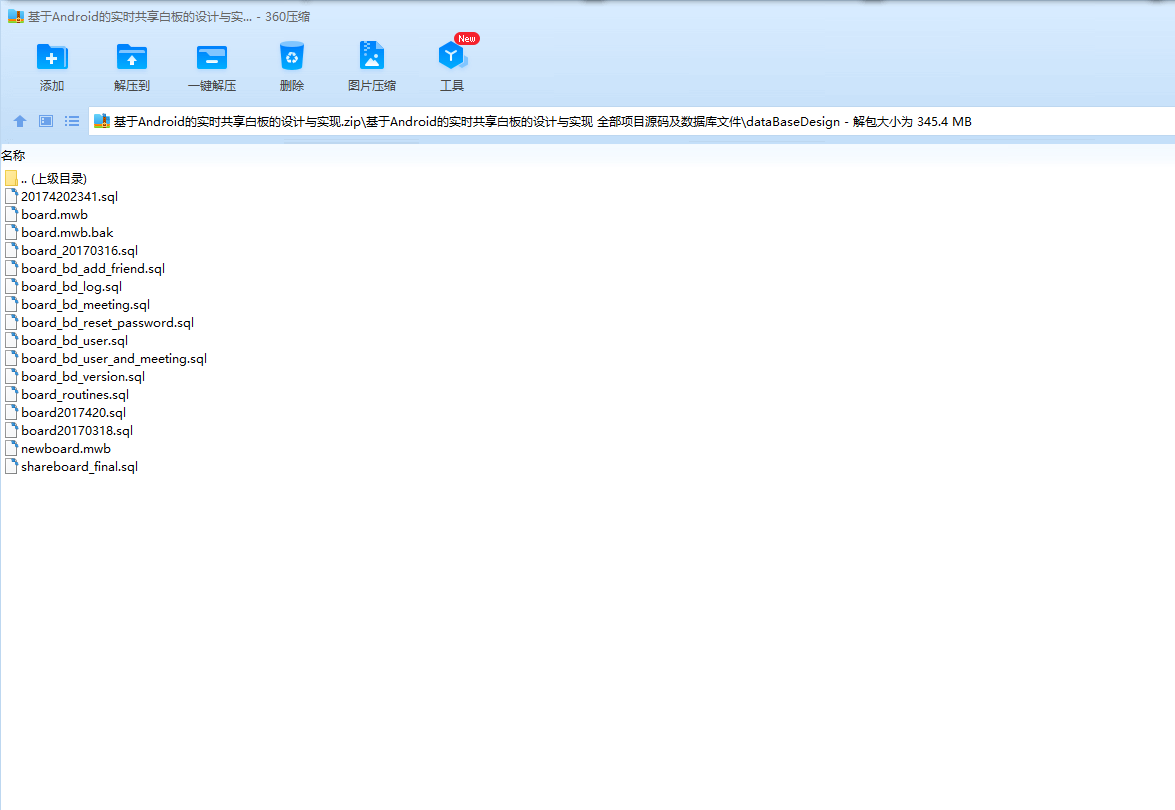
Task: Select file board20170318.sql
Action: [77, 430]
